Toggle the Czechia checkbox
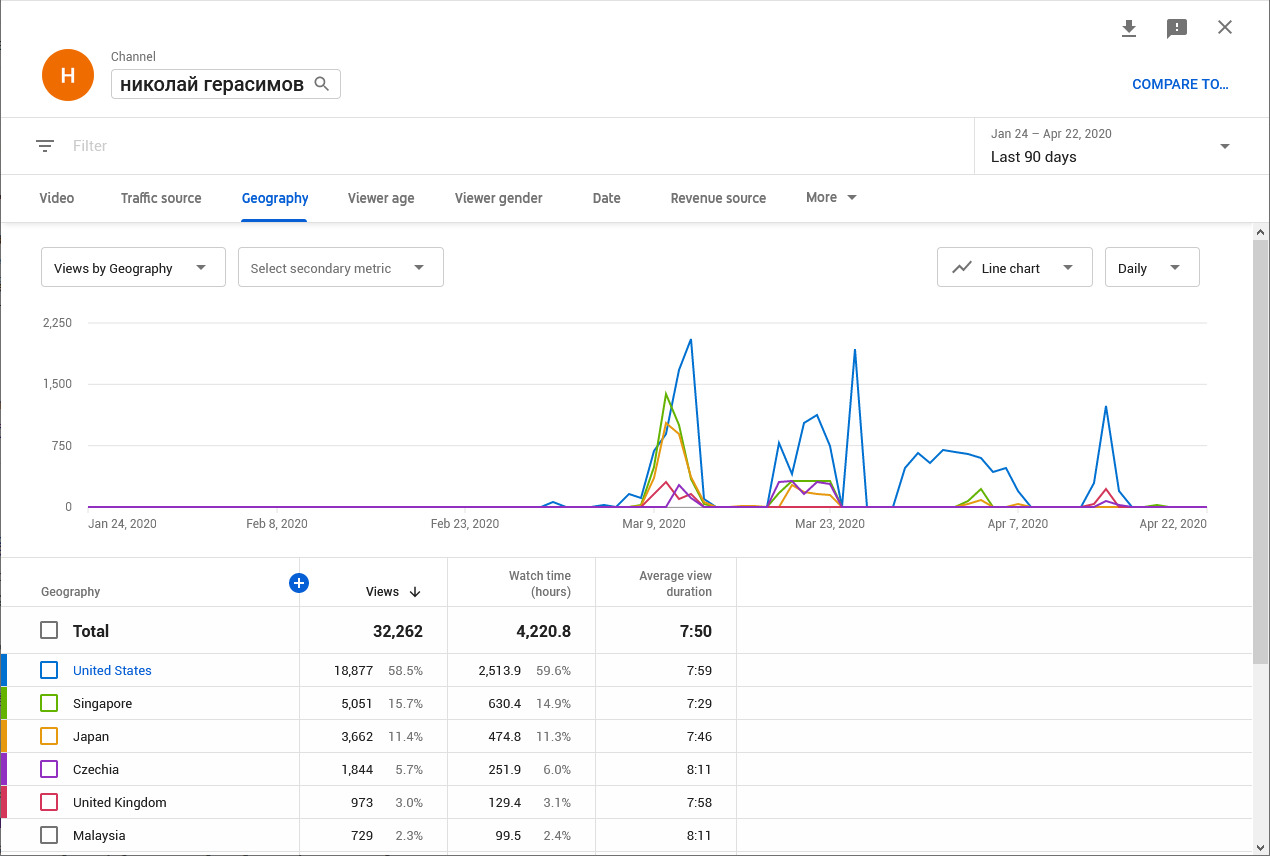The image size is (1270, 856). 49,769
